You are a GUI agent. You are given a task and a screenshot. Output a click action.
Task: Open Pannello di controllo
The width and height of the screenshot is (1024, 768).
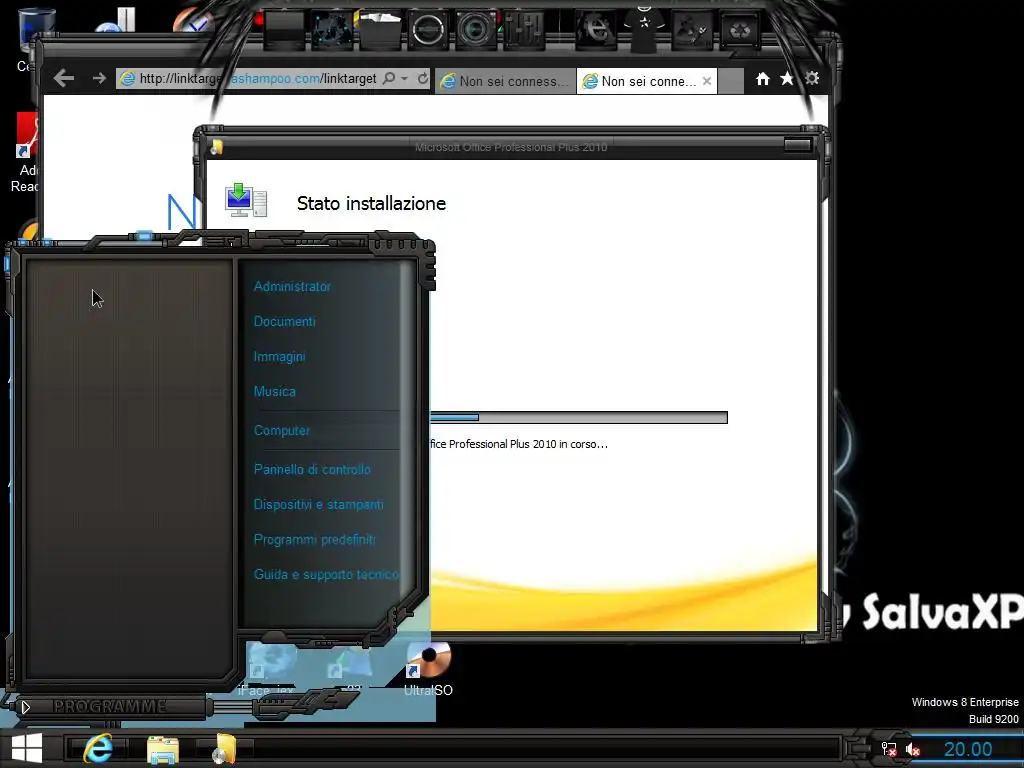click(x=312, y=470)
